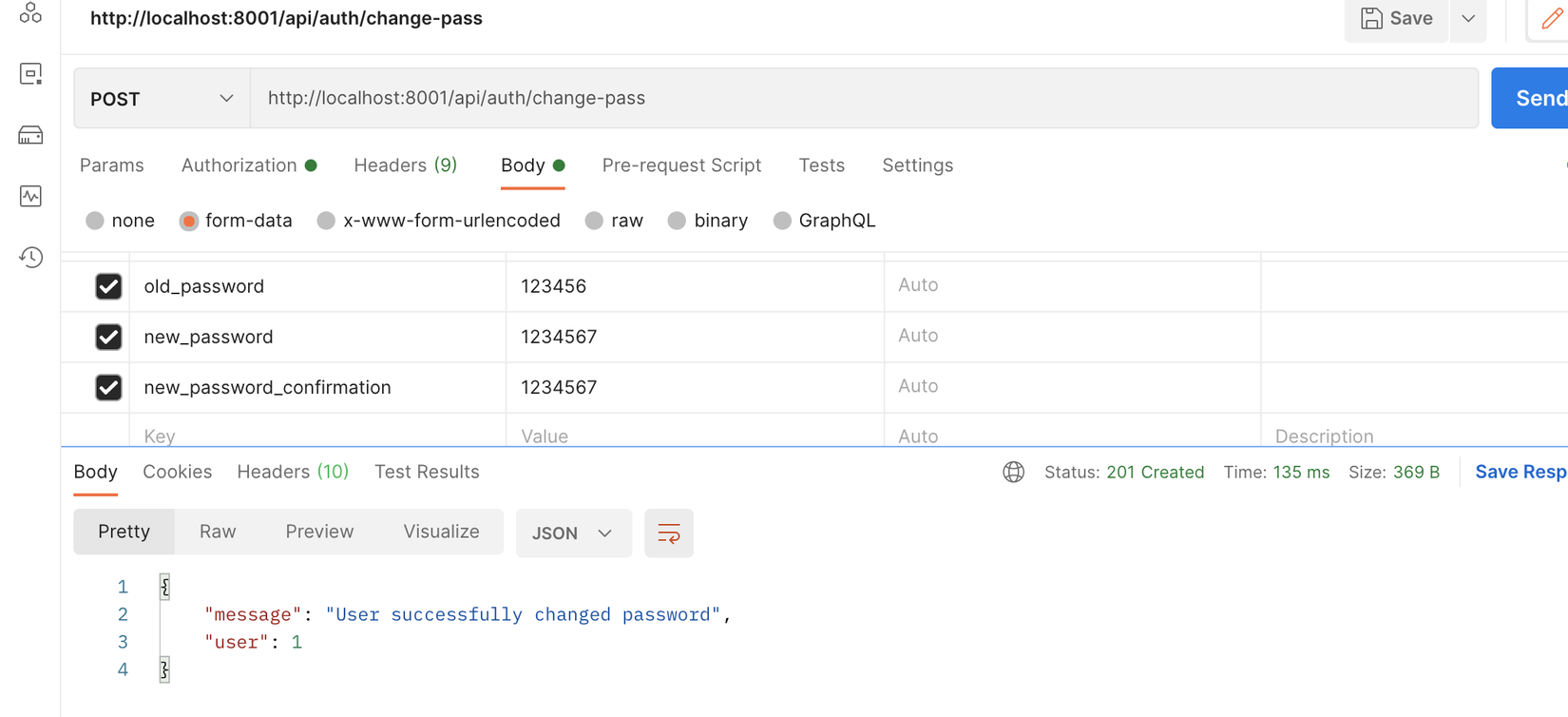Expand the JSON format dropdown
Viewport: 1568px width, 717px height.
click(x=573, y=533)
